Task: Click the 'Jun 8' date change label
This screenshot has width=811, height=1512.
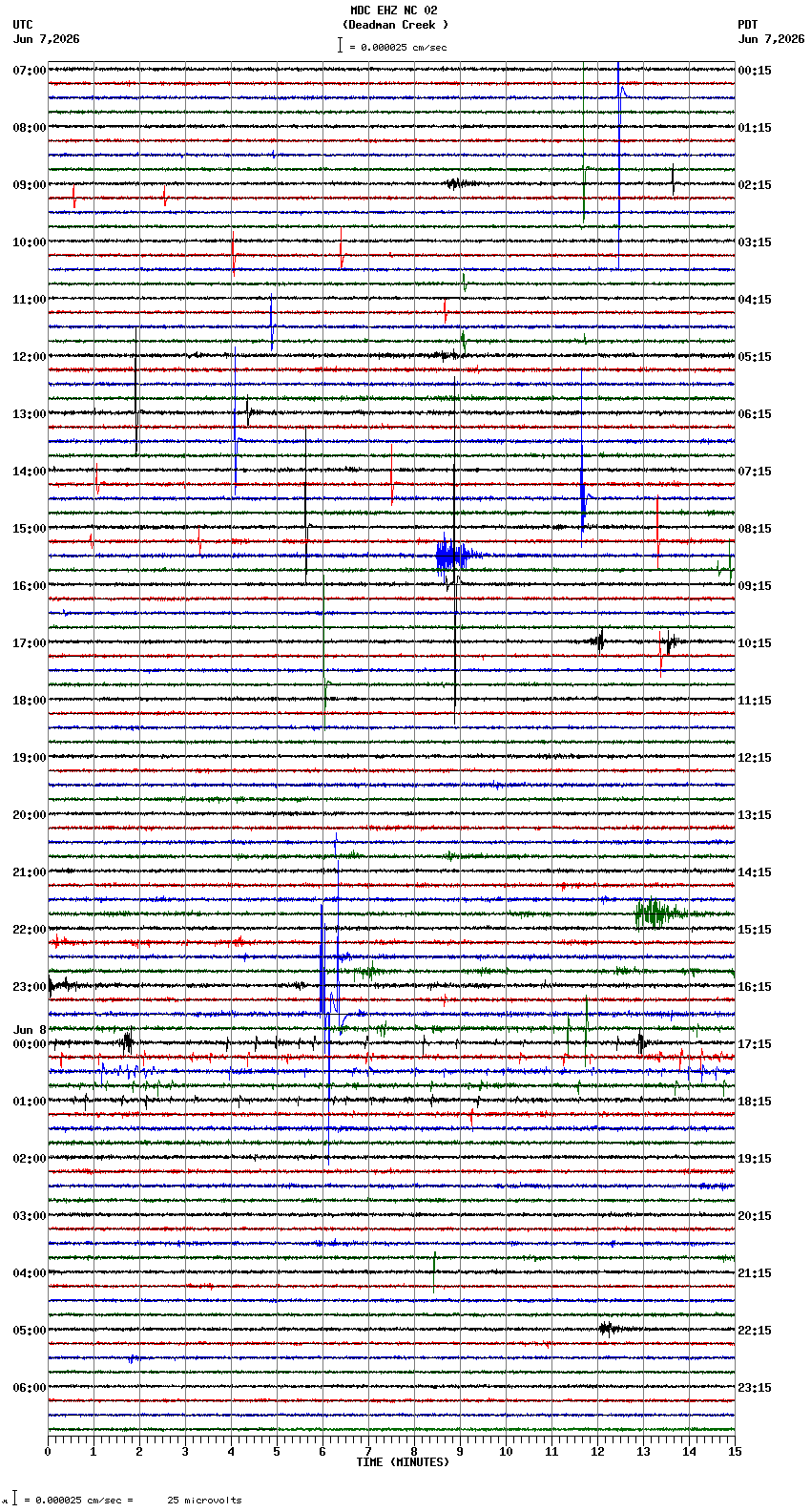Action: [x=30, y=1030]
